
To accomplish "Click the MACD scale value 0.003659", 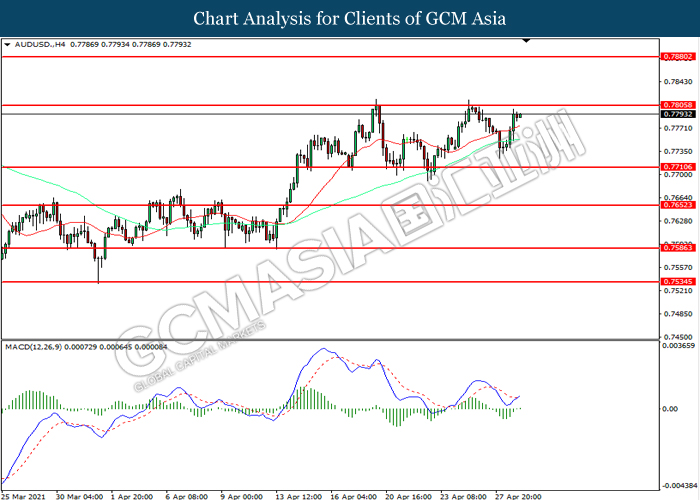I will click(678, 346).
